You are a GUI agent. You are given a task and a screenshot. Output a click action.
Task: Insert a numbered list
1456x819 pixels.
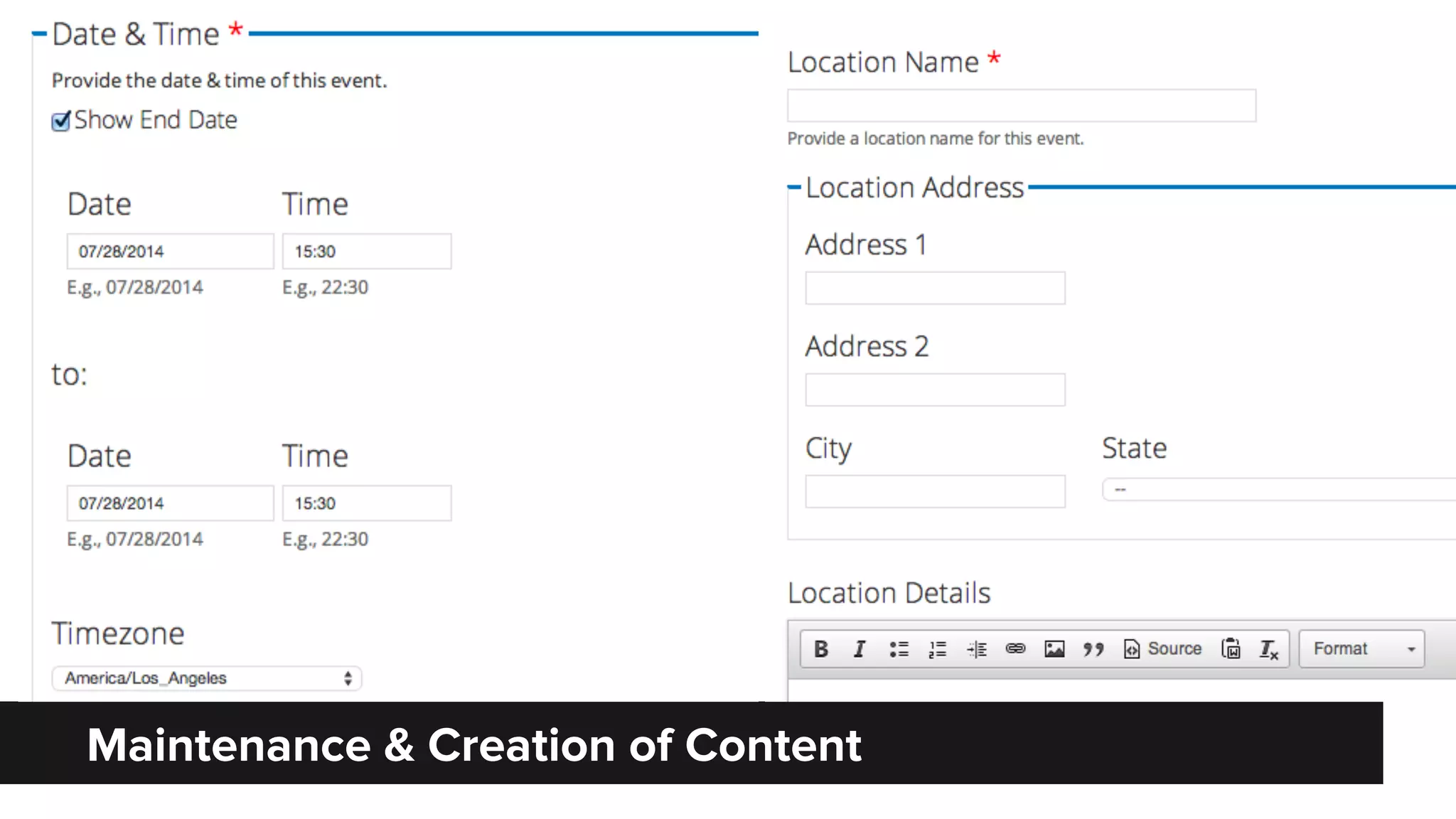click(938, 649)
